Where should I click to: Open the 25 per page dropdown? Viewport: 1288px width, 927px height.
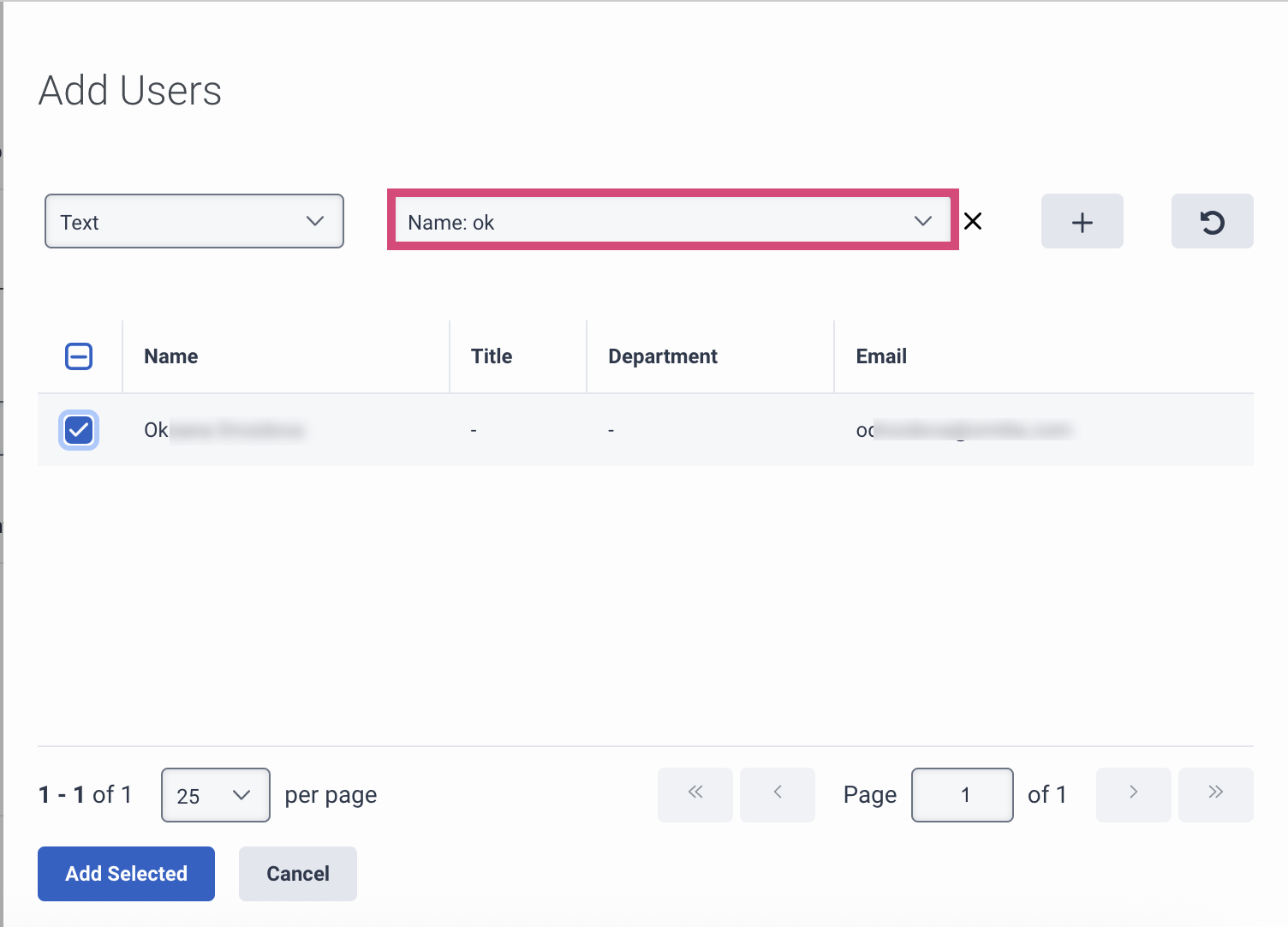coord(215,795)
